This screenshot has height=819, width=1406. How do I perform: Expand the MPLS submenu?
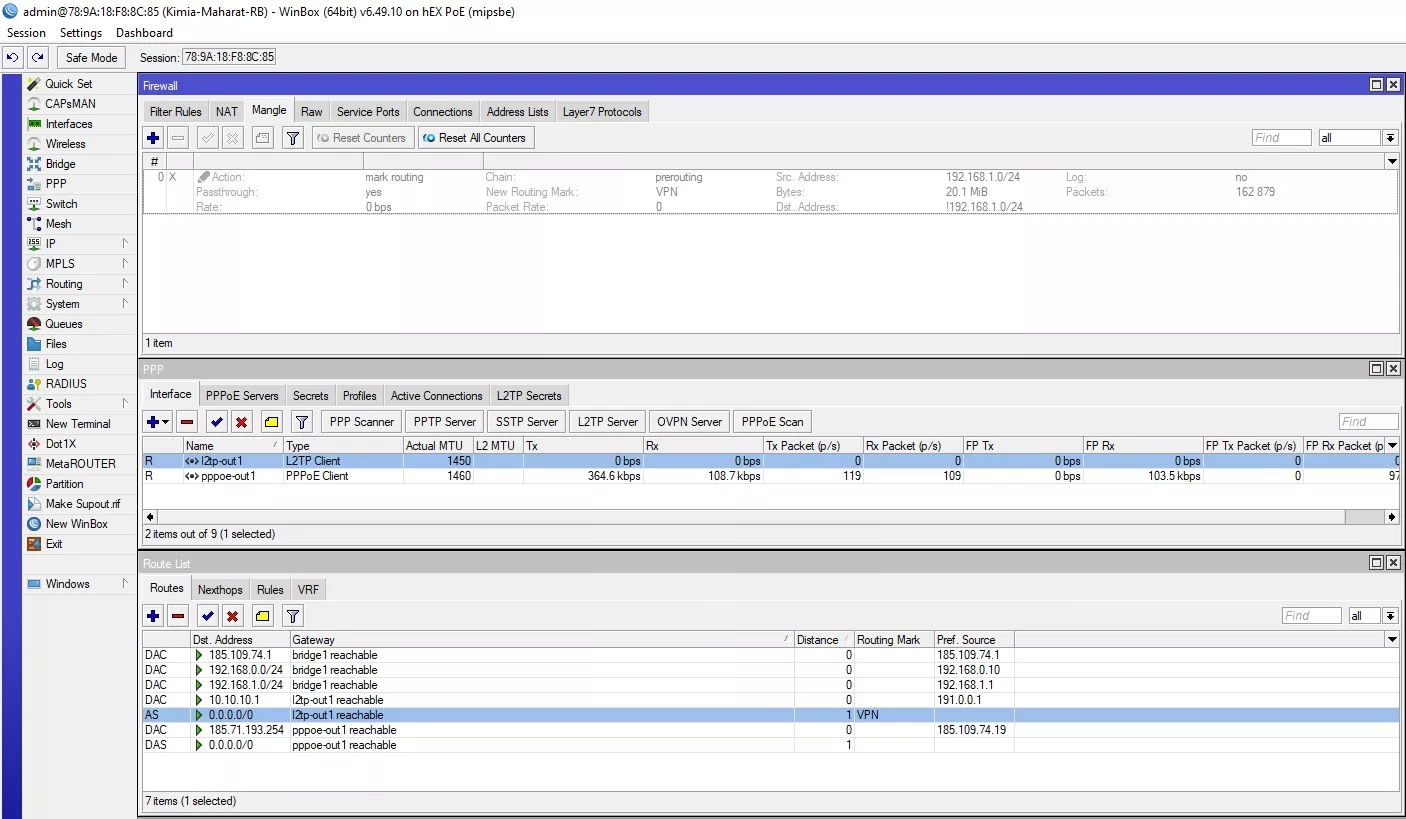click(80, 264)
